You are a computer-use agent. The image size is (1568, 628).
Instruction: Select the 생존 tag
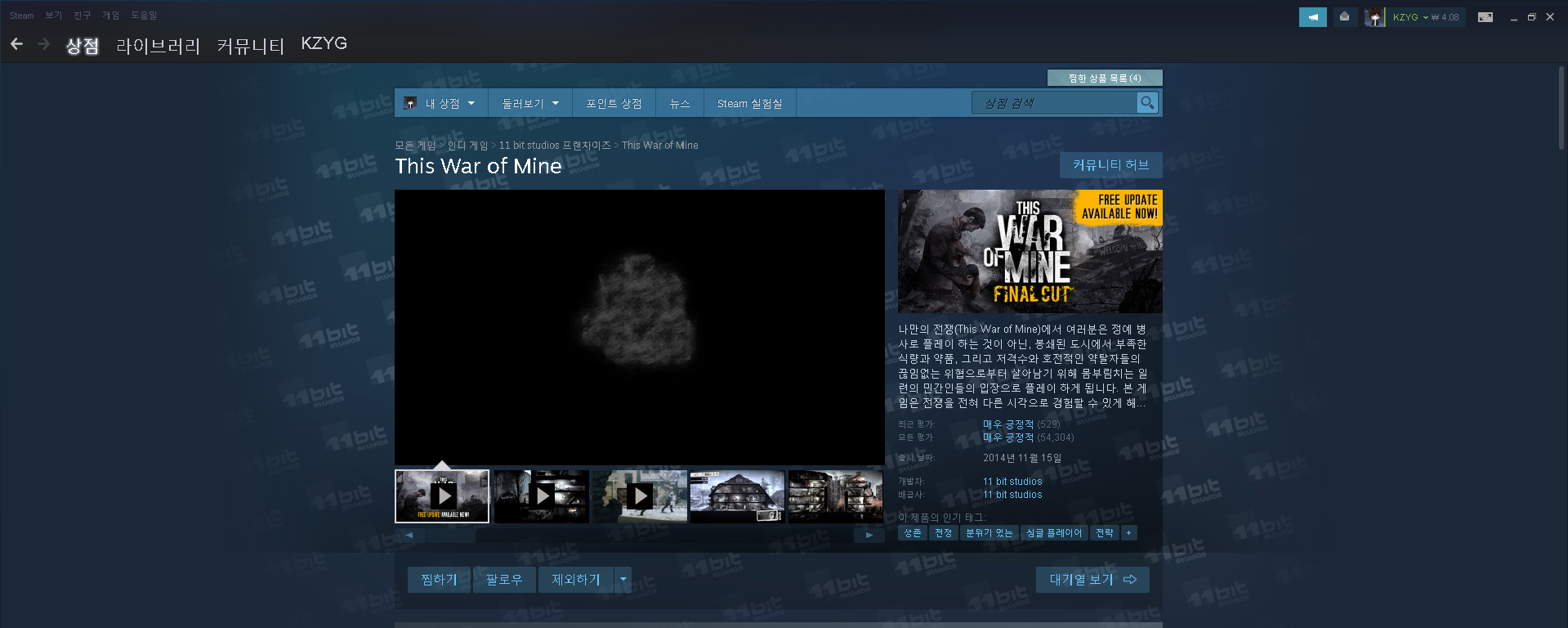912,533
